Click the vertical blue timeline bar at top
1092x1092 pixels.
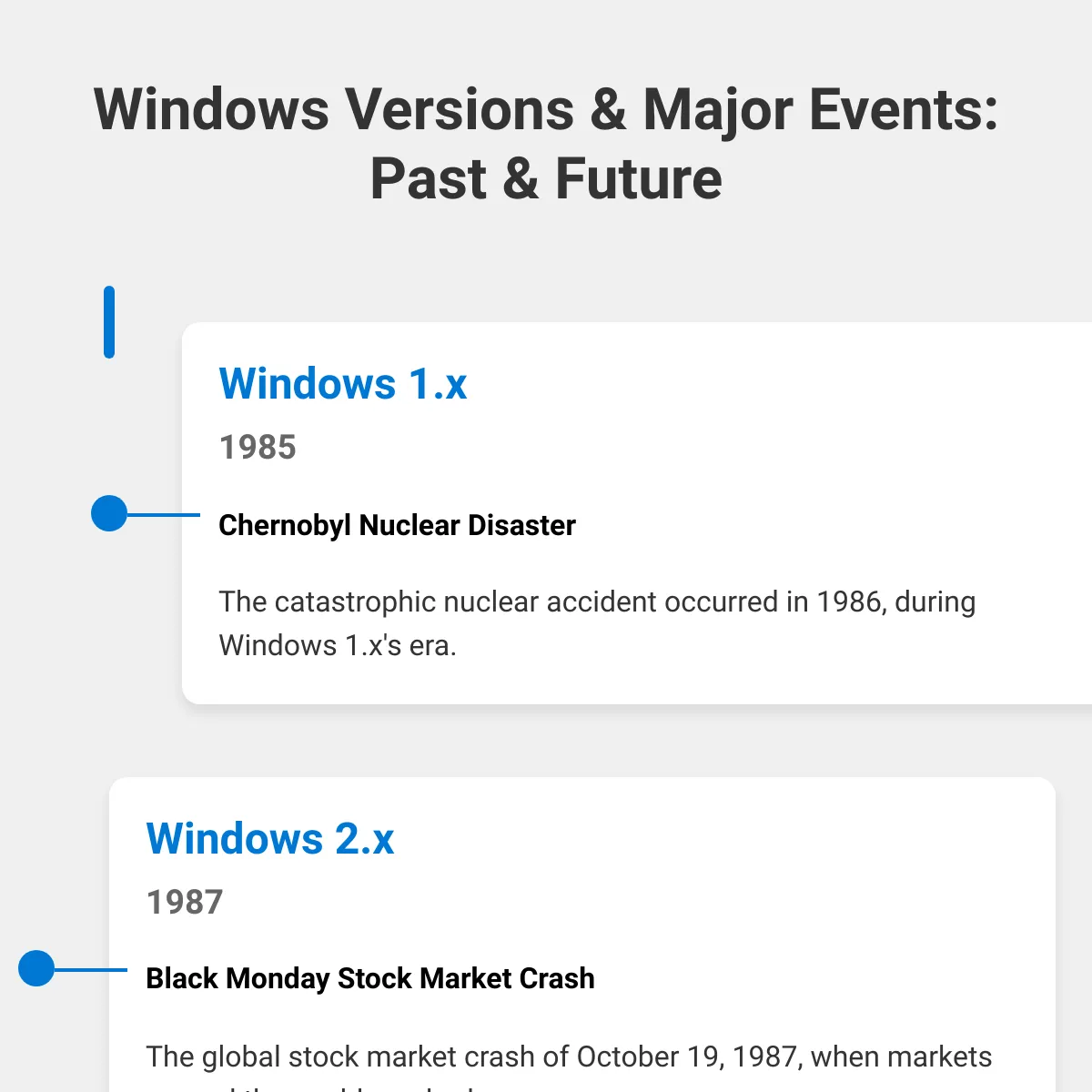coord(109,322)
